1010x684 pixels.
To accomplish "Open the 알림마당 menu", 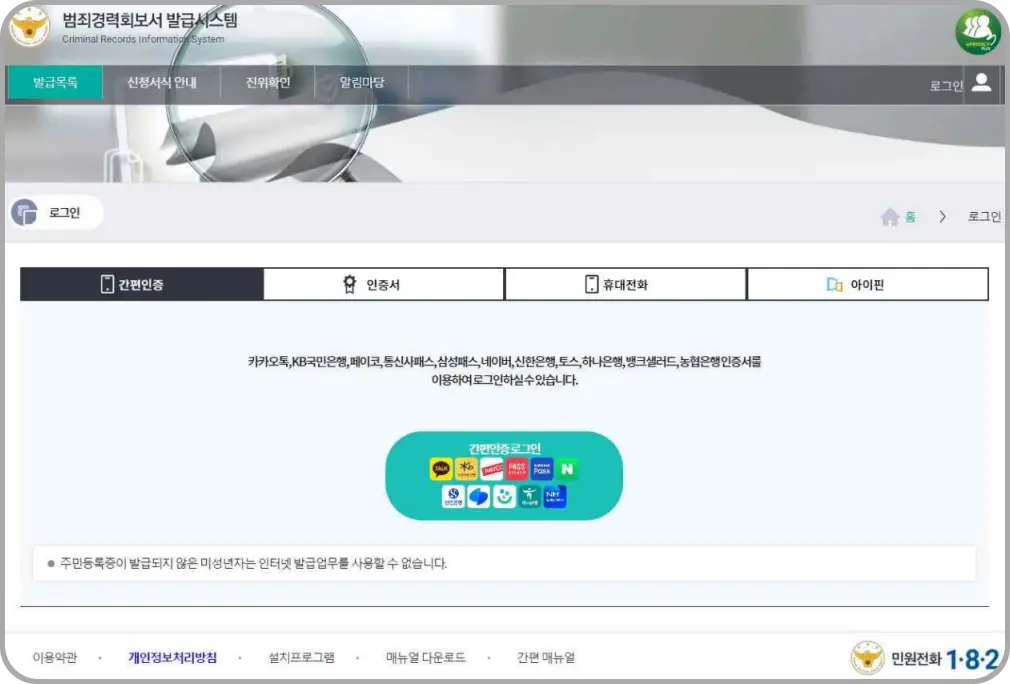I will 364,84.
